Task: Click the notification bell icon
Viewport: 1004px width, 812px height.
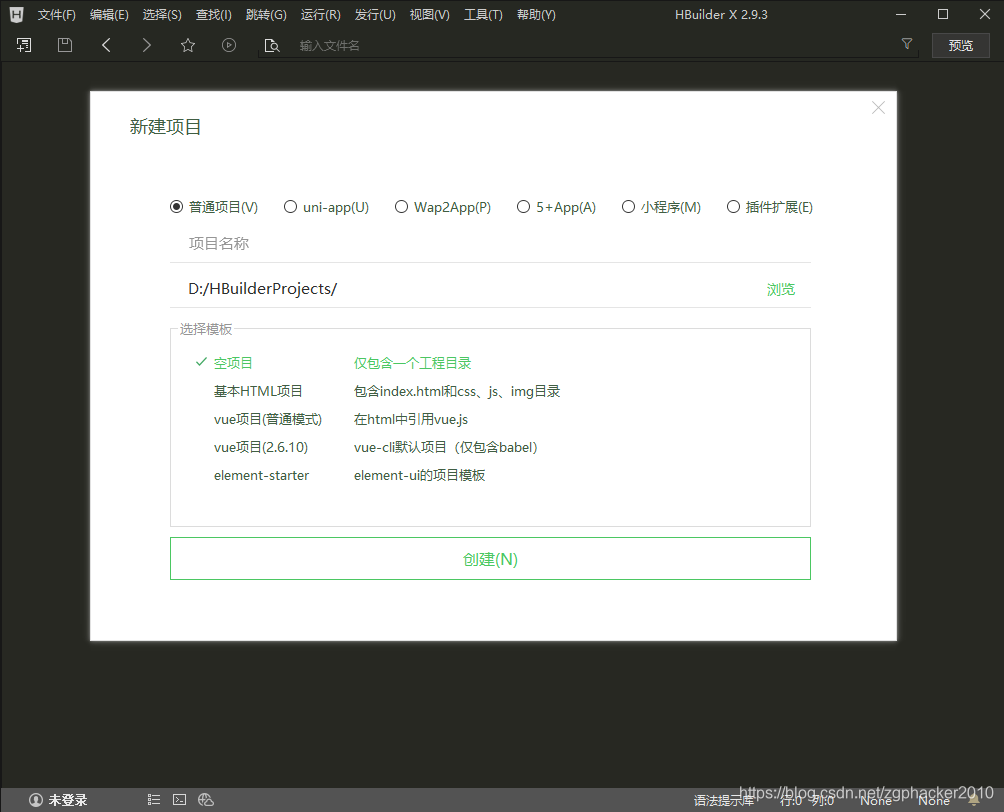Action: [975, 799]
